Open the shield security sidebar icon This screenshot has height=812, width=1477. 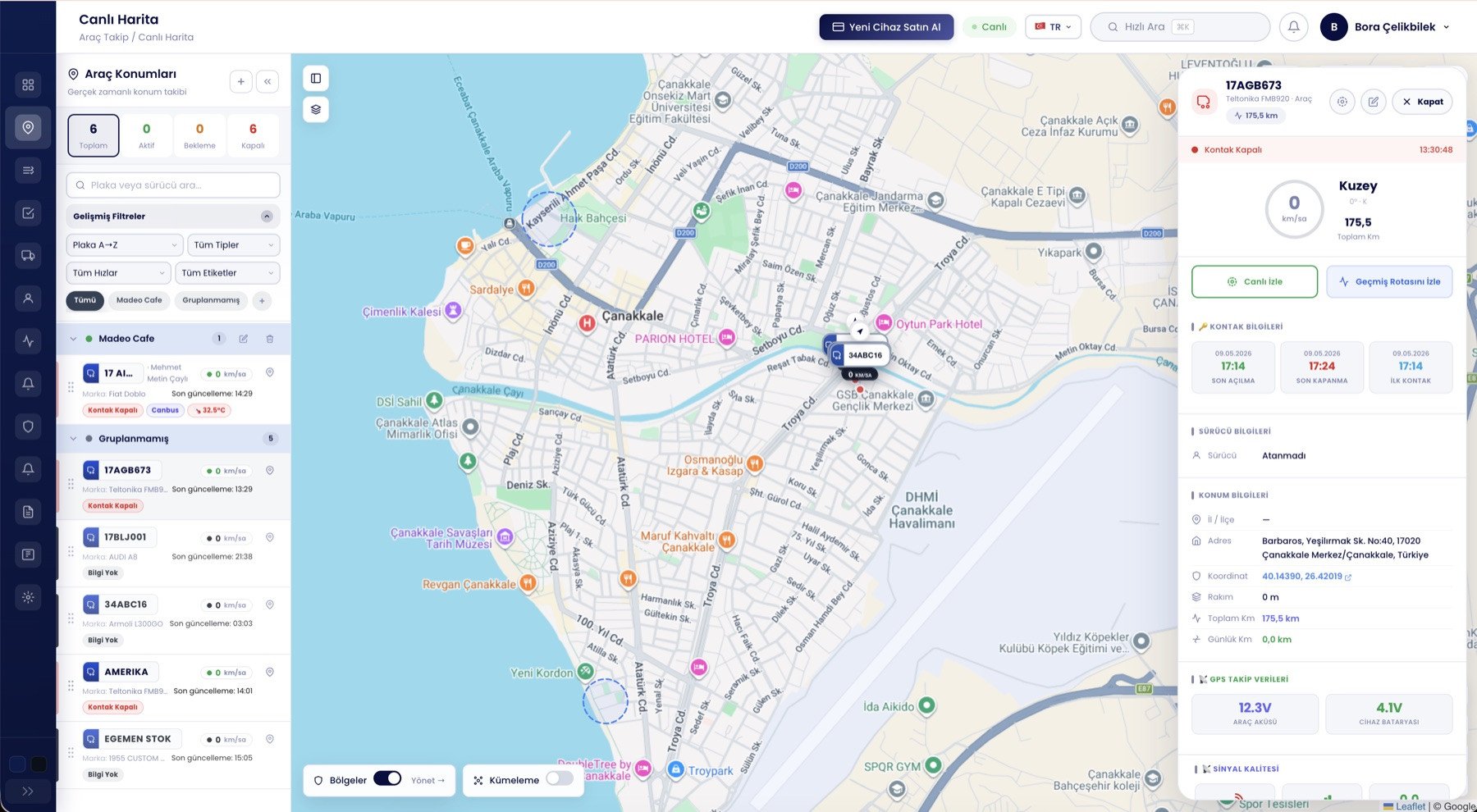tap(28, 427)
